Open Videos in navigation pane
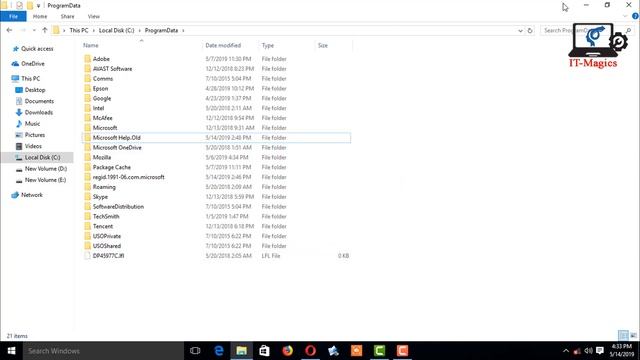The image size is (640, 360). pos(33,146)
